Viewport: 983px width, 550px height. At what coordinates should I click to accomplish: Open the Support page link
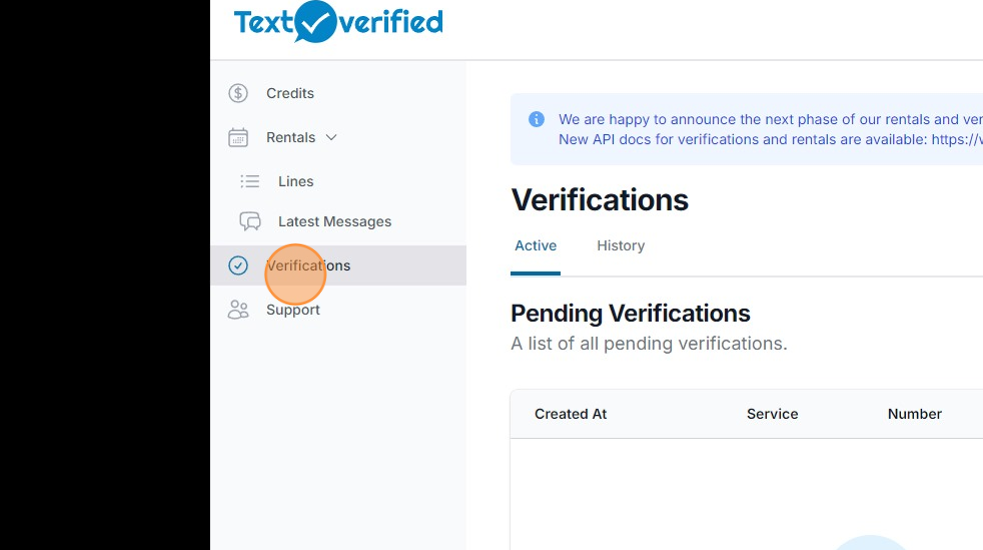click(x=293, y=310)
